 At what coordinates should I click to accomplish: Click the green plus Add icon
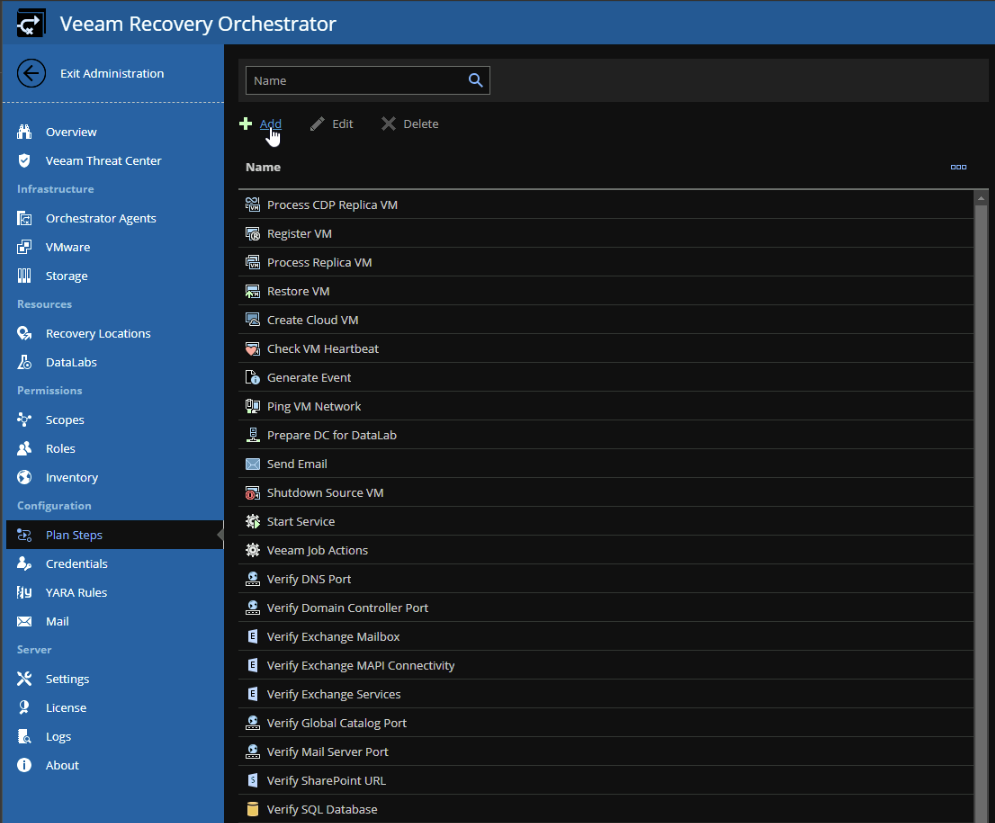(x=246, y=124)
